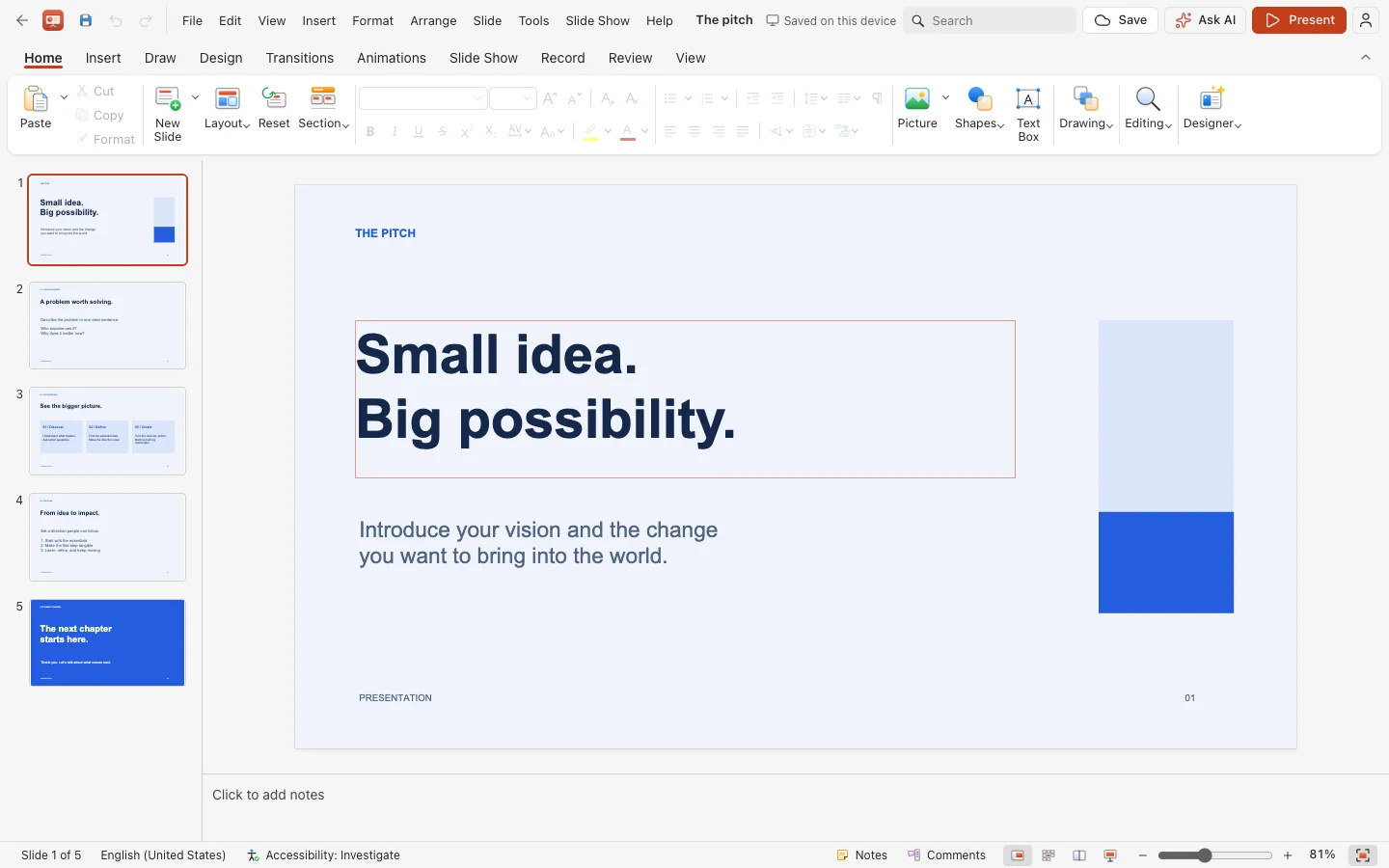Open the Animations tab
The image size is (1389, 868).
click(392, 58)
